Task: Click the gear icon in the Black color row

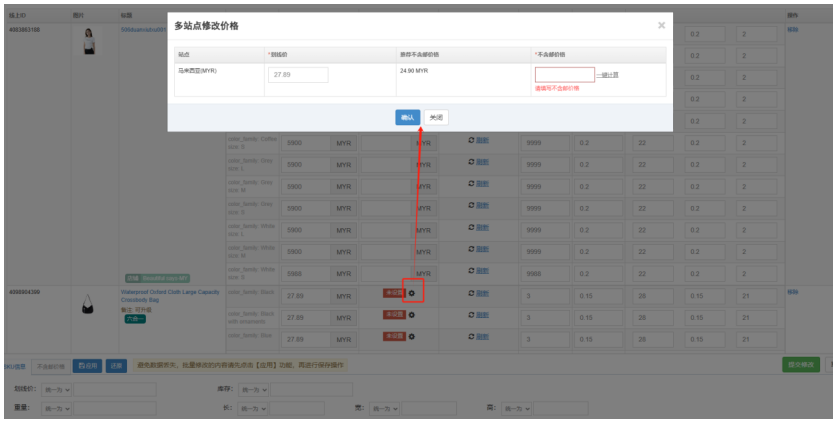Action: click(x=412, y=293)
